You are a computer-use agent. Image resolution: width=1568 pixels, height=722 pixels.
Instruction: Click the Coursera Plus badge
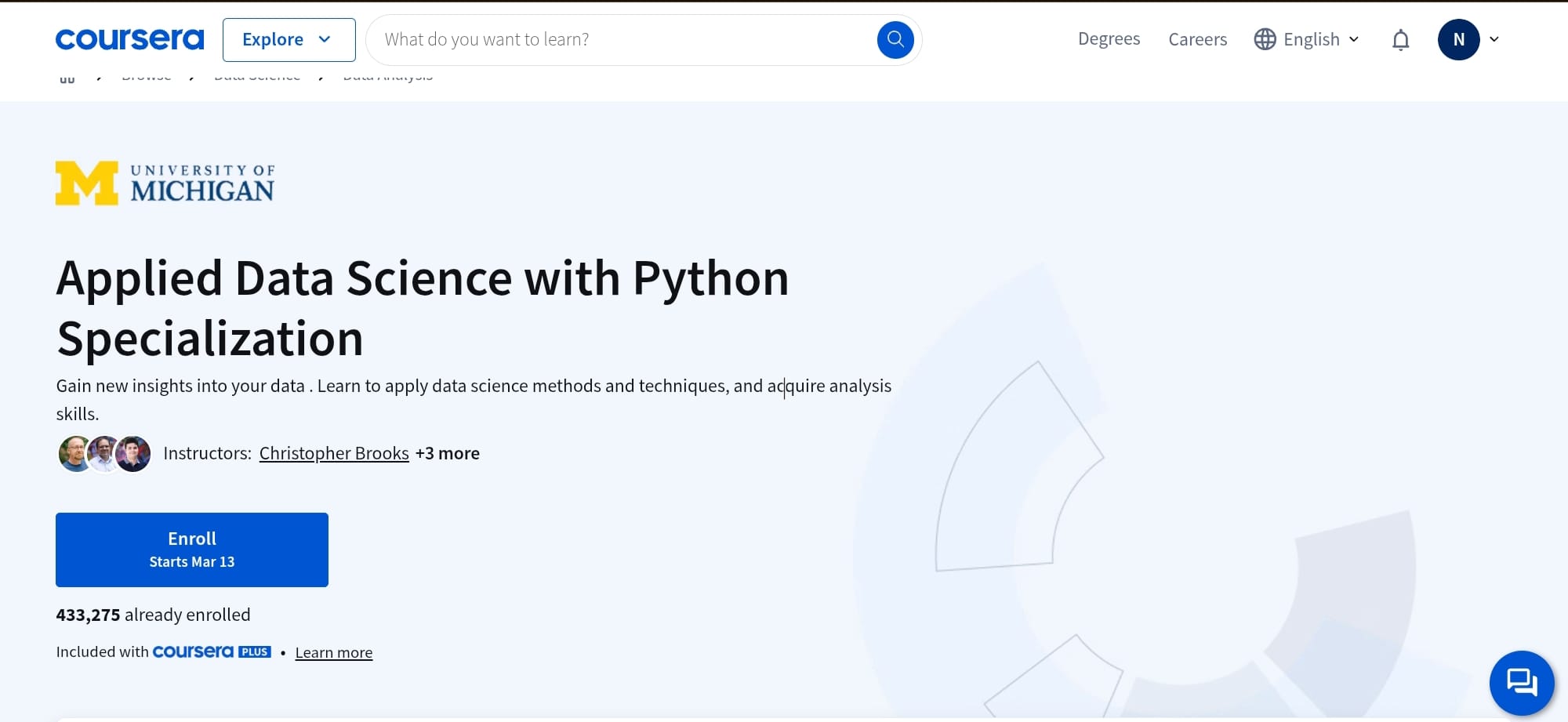(212, 651)
